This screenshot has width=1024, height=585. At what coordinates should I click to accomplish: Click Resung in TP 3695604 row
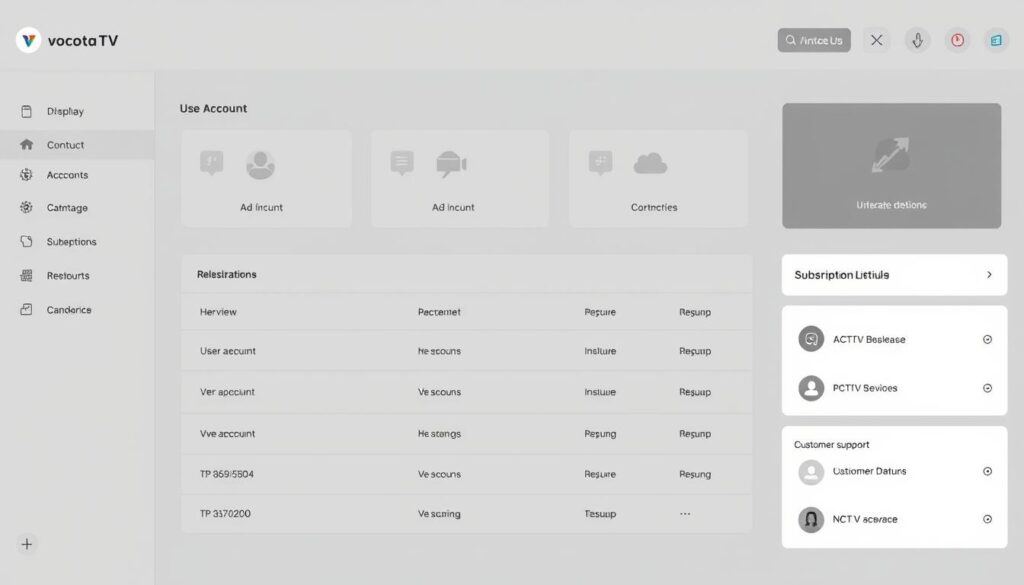(695, 474)
